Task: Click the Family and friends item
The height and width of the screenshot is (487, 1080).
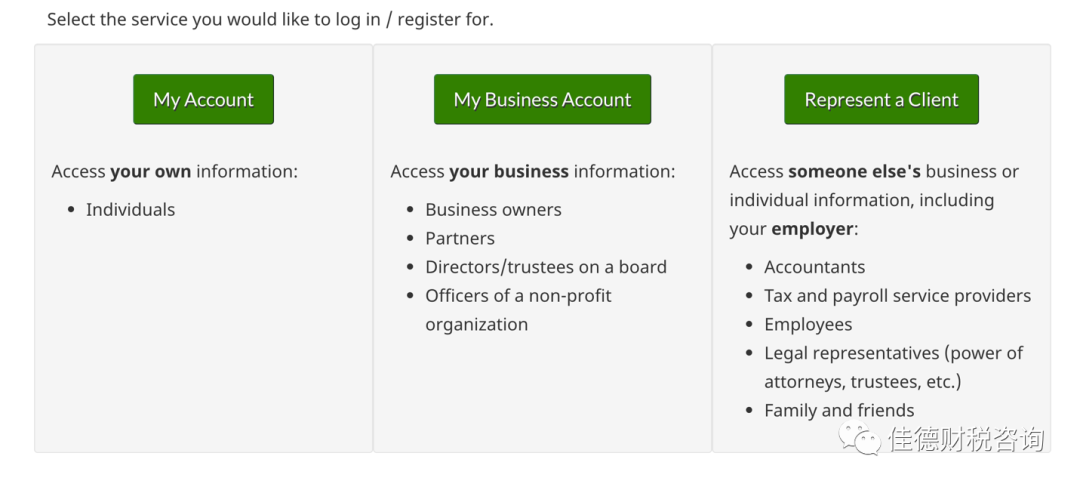Action: (x=839, y=410)
